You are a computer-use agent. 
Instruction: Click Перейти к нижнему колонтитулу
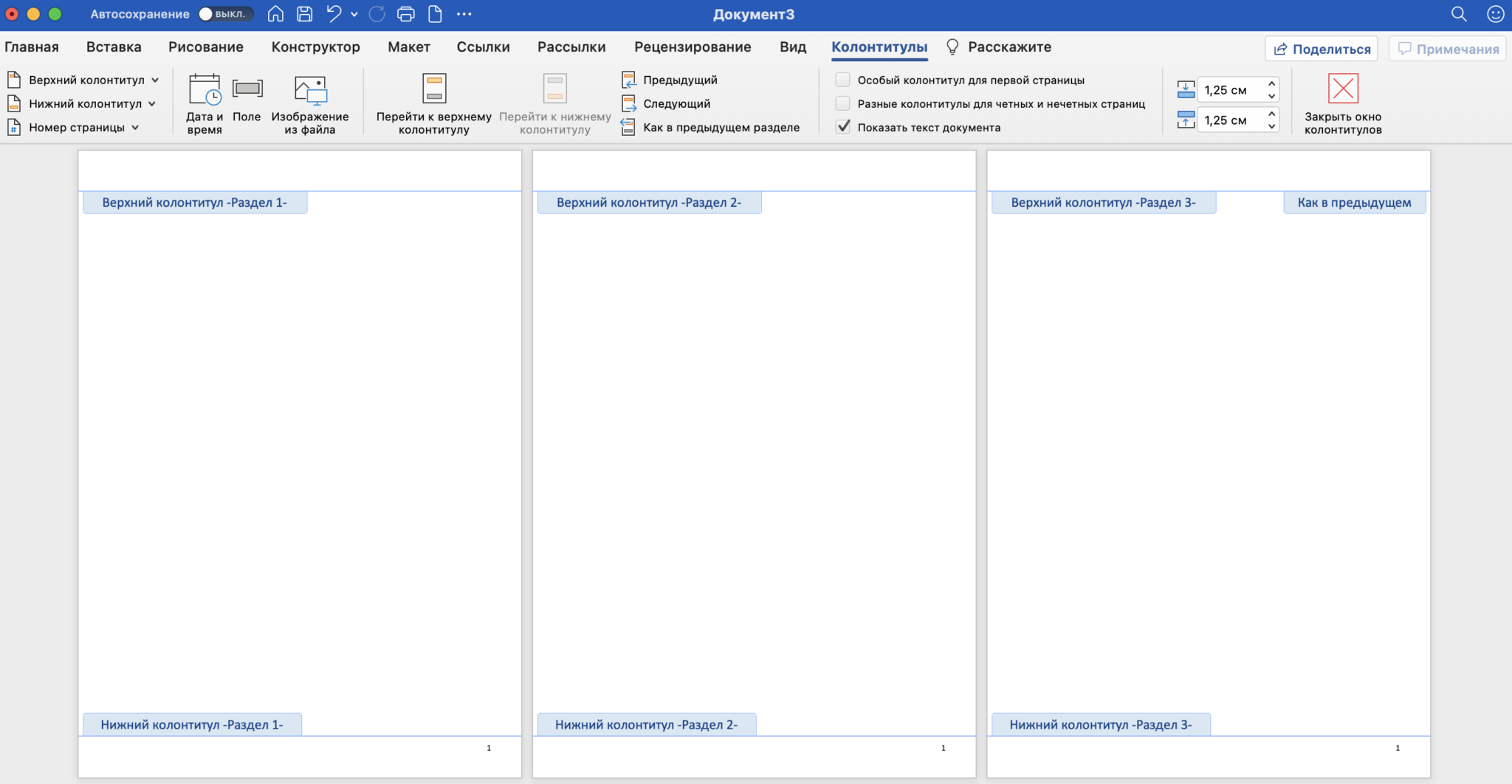click(x=555, y=103)
